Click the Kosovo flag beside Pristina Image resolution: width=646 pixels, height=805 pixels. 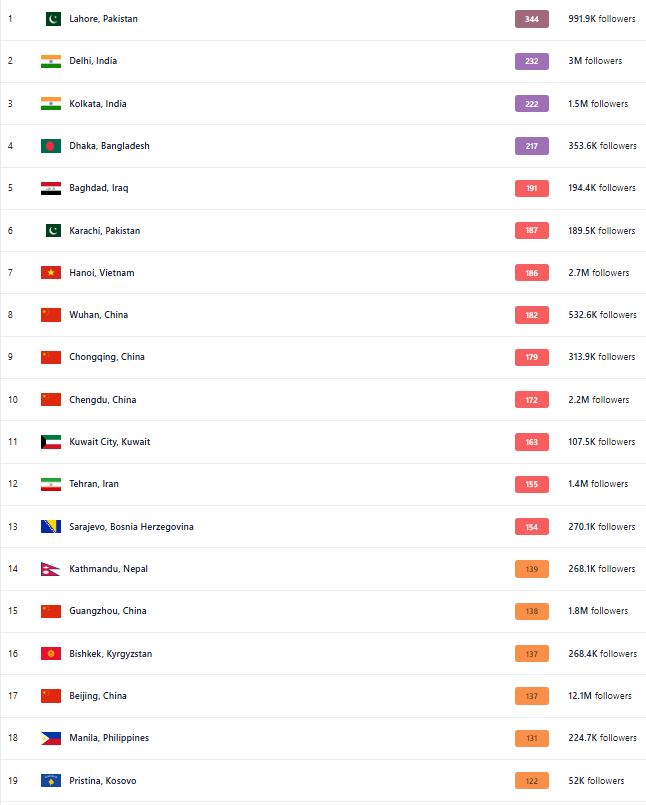click(x=51, y=781)
